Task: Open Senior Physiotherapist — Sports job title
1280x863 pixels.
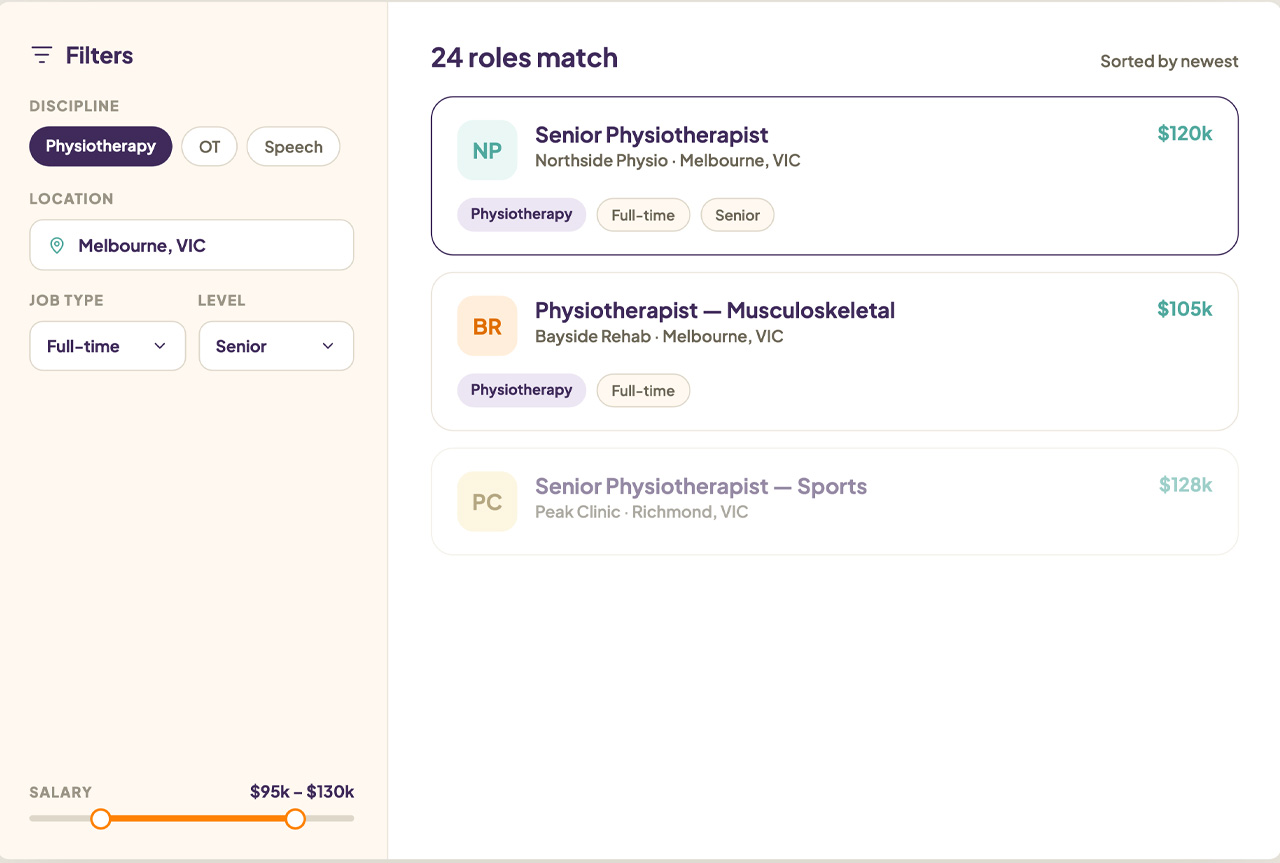Action: pyautogui.click(x=701, y=487)
